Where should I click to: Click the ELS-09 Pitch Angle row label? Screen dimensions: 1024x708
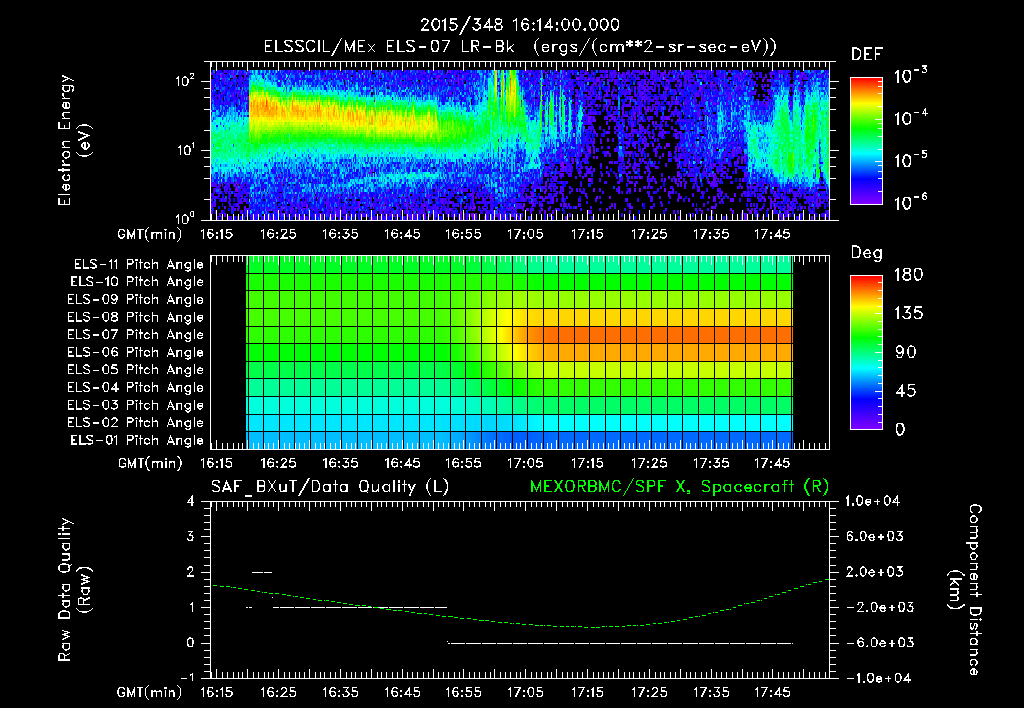(x=136, y=300)
